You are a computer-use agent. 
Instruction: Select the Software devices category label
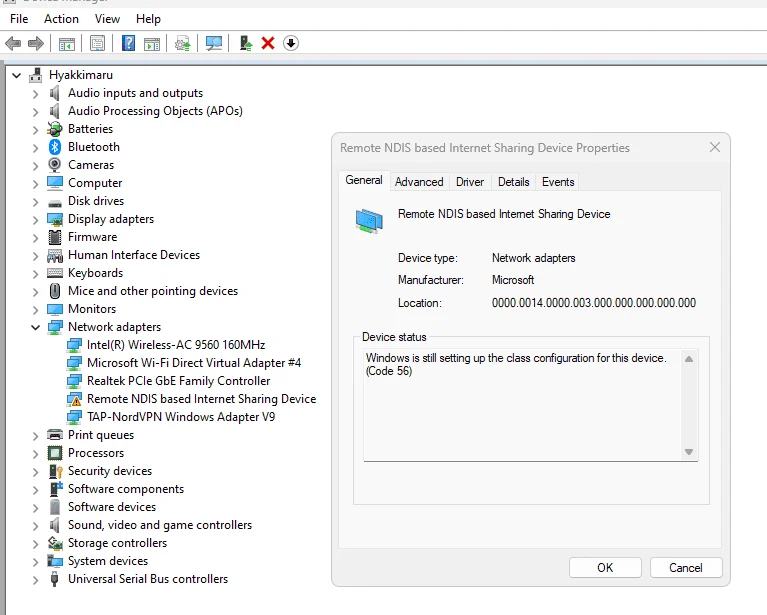point(112,507)
